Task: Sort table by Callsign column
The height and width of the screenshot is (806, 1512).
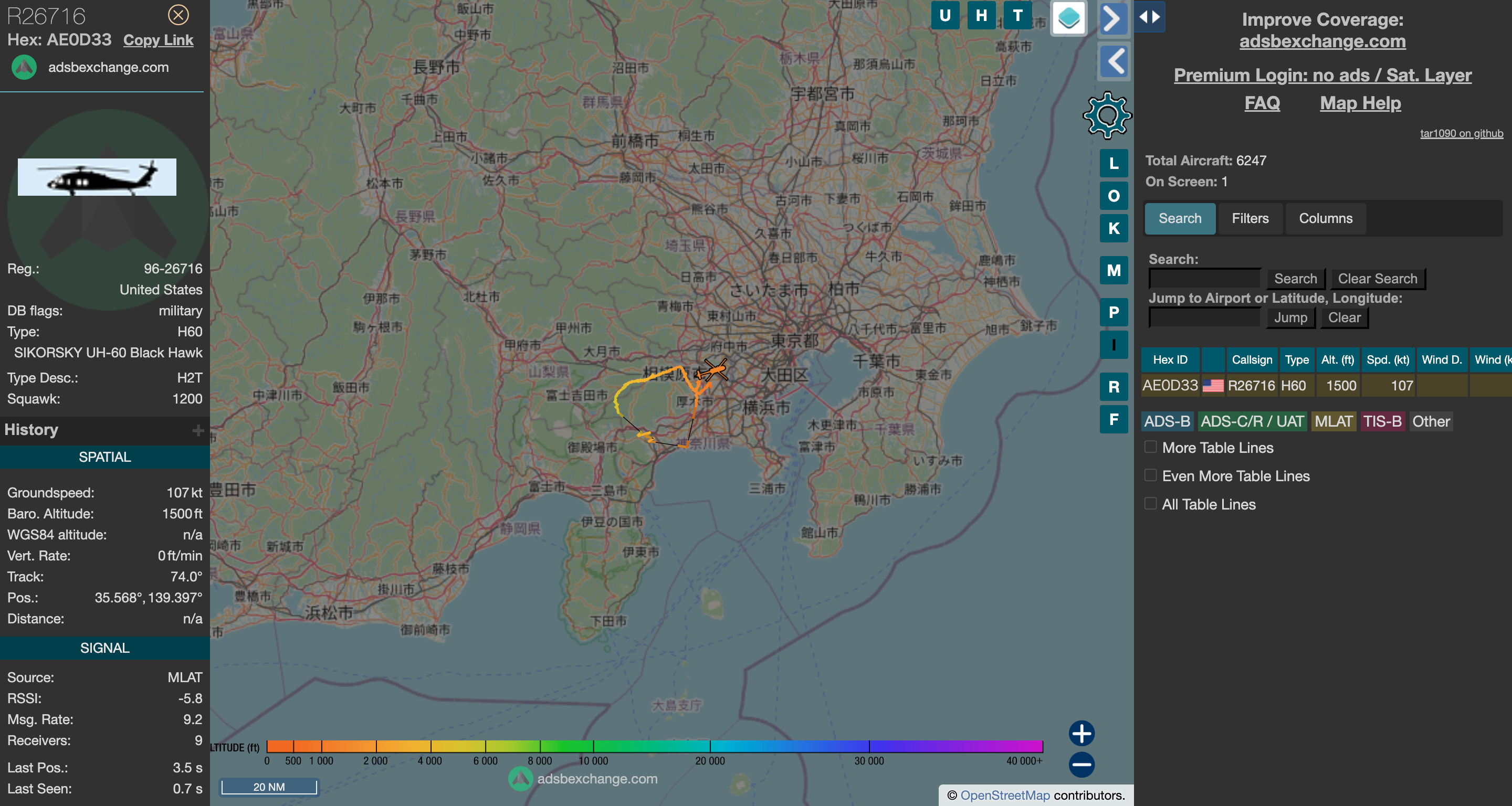Action: pyautogui.click(x=1252, y=359)
